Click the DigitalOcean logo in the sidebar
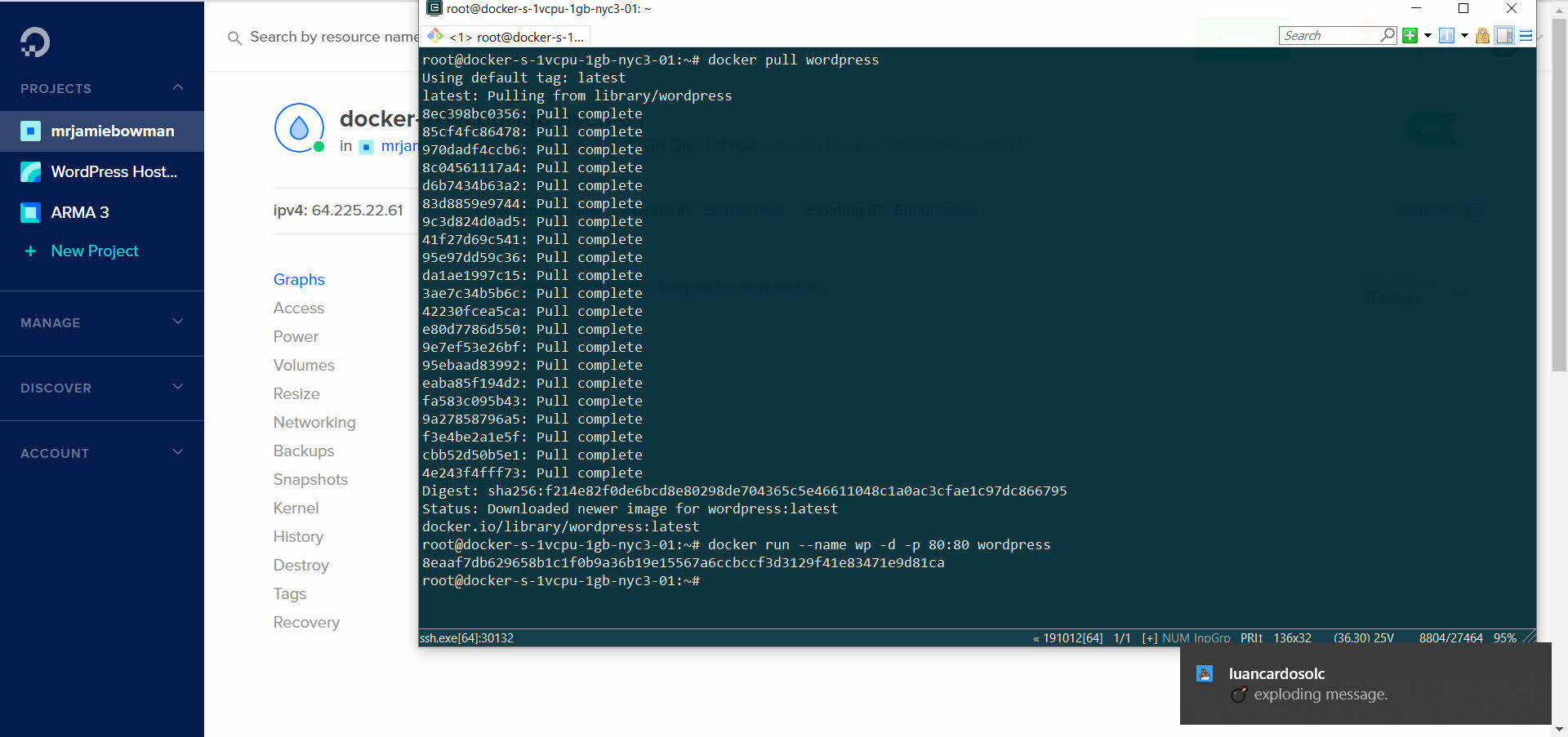 point(35,42)
